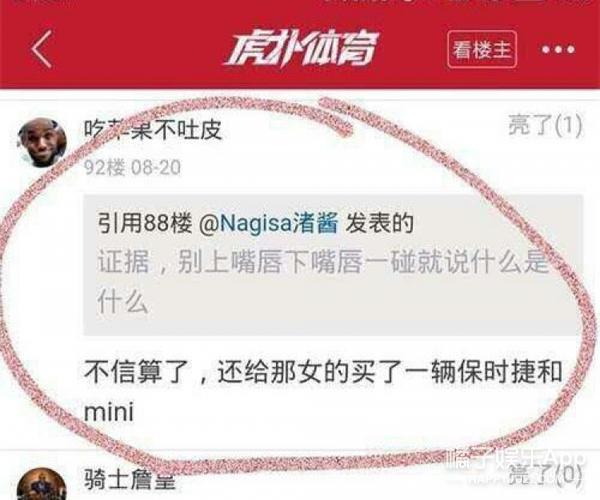Select the reply text mentioning 保时捷
The image size is (600, 500).
323,392
